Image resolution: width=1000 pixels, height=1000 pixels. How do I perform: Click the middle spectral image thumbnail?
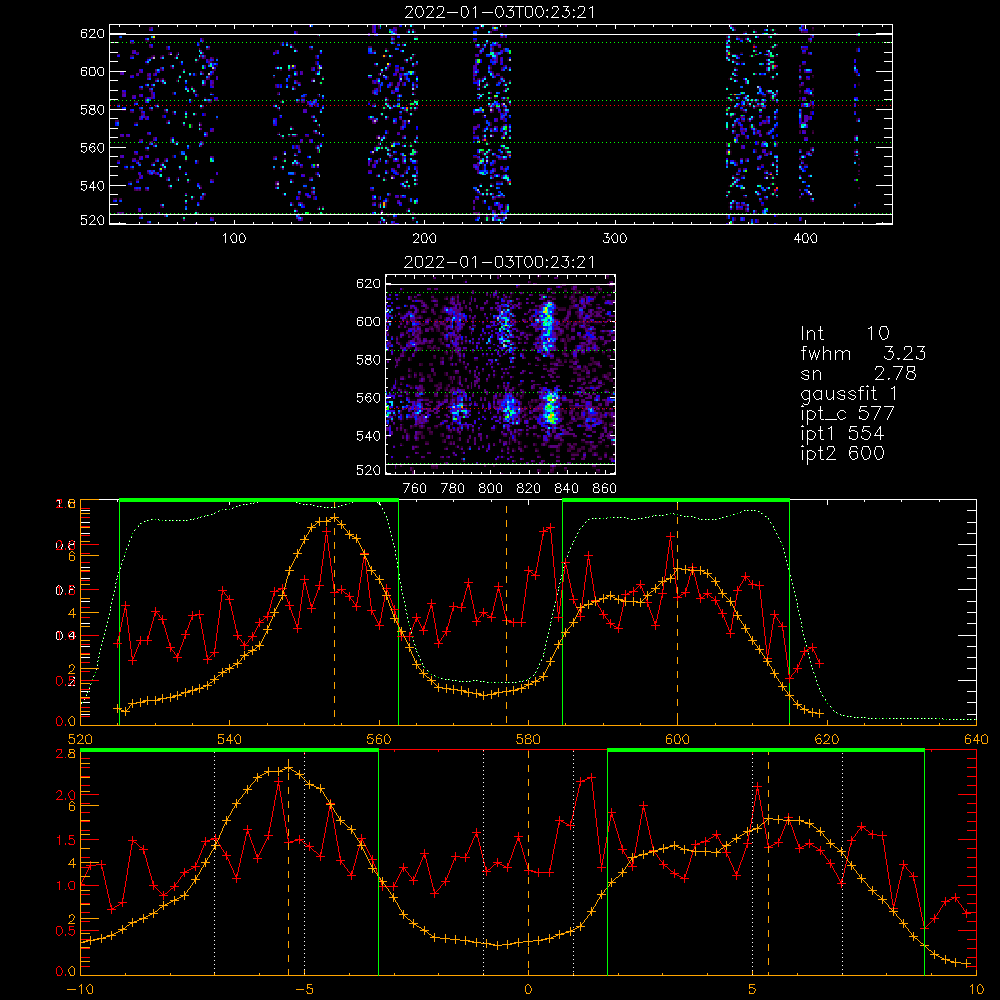(x=500, y=374)
